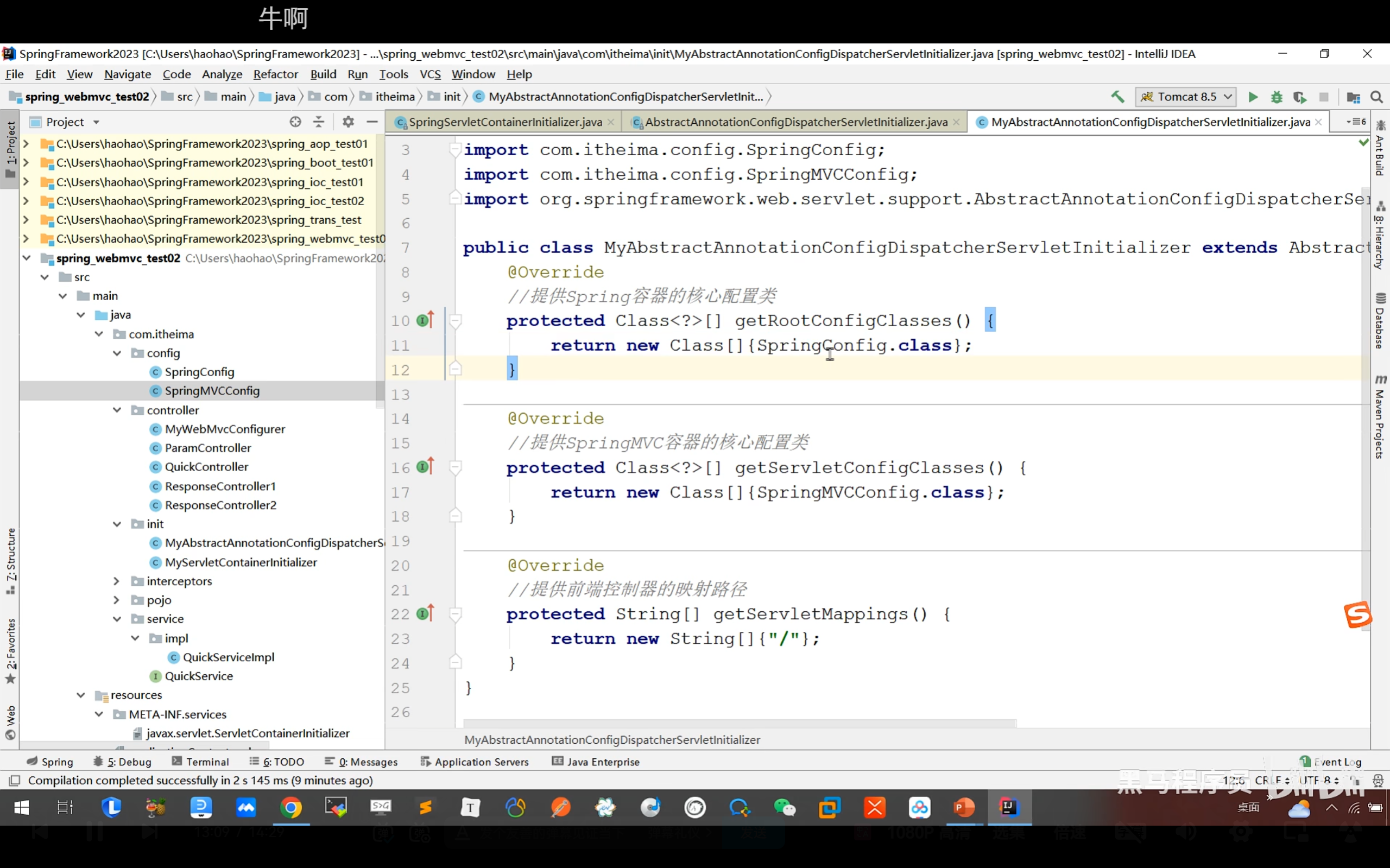The image size is (1390, 868).
Task: Run the Tomcat 8.5 configuration
Action: (1253, 97)
